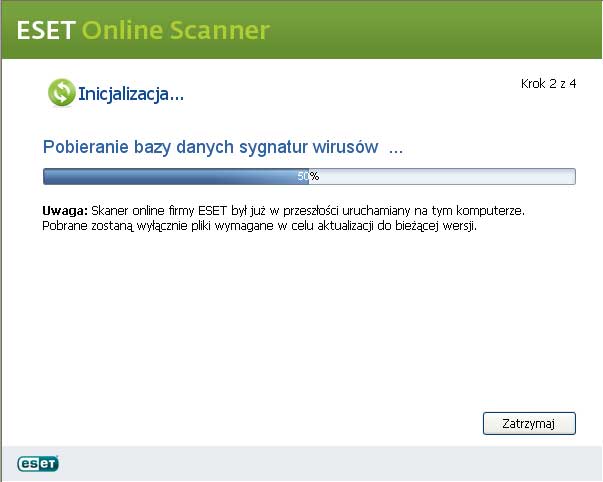
Task: Click the ESET logo in the footer
Action: pyautogui.click(x=38, y=464)
